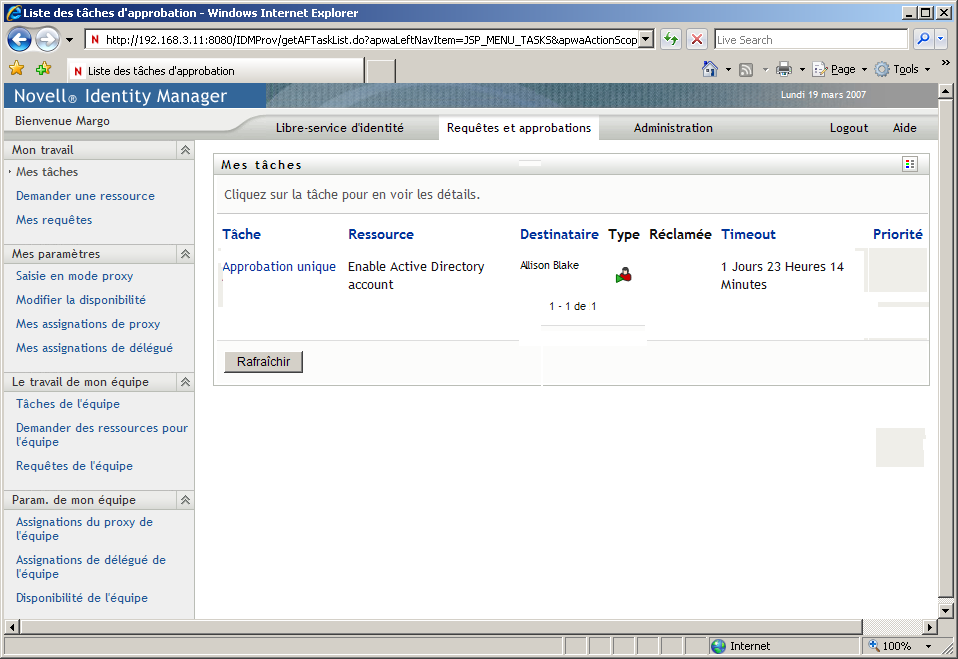Open the Page menu
This screenshot has height=659, width=958.
840,69
